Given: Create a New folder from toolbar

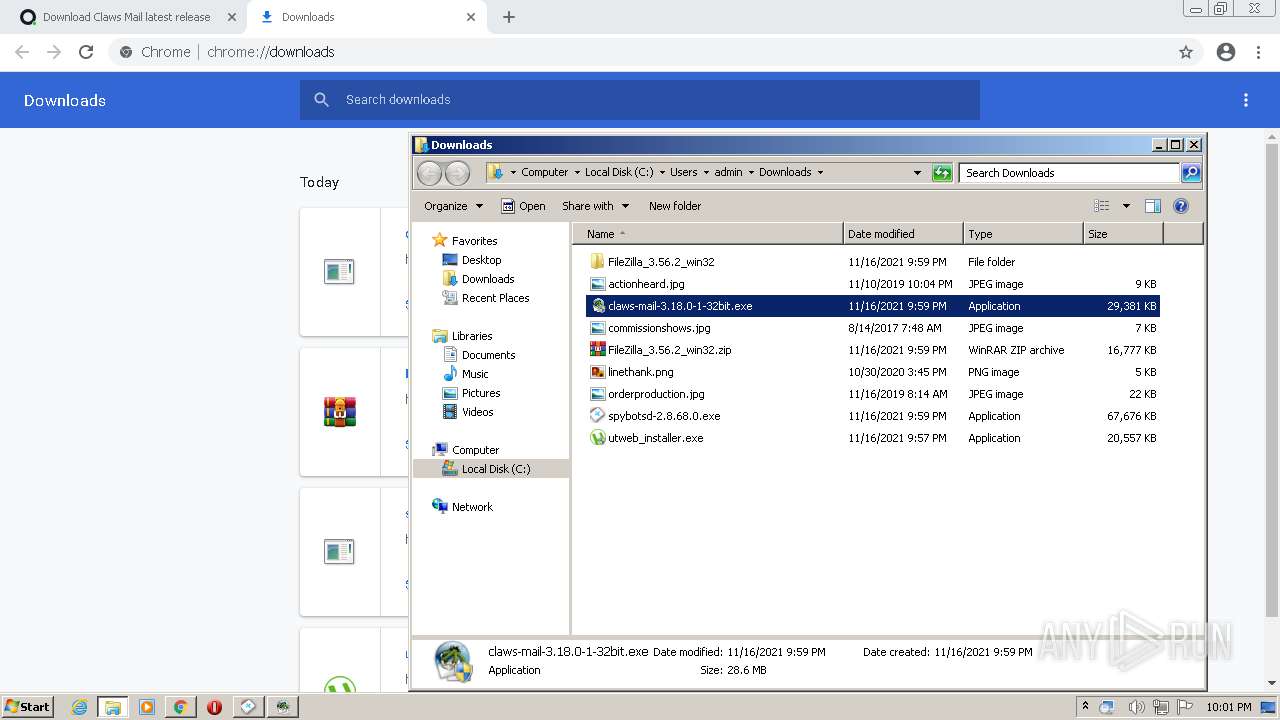Looking at the screenshot, I should (x=675, y=206).
